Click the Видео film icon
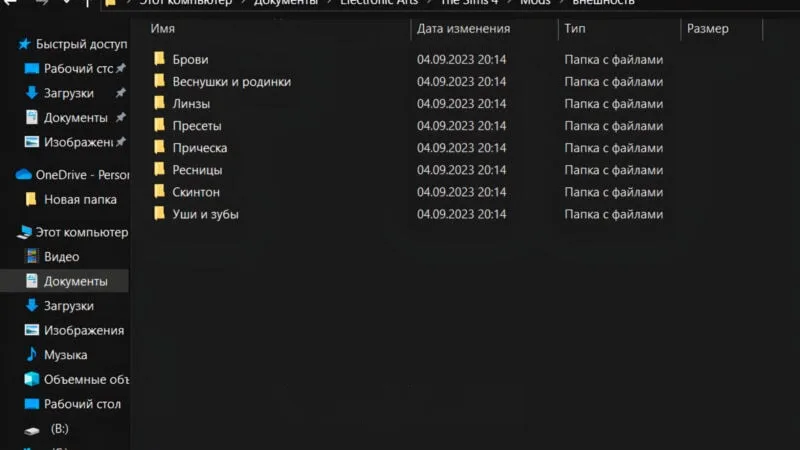 32,256
